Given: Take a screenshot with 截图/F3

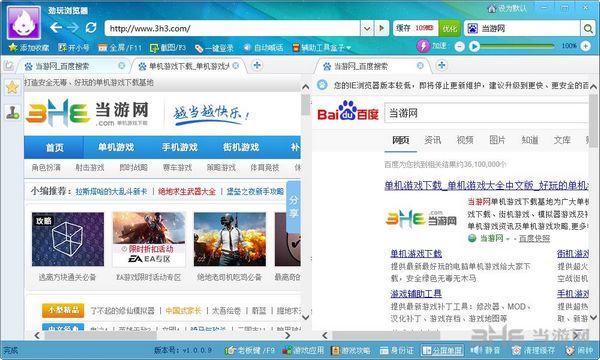Looking at the screenshot, I should (168, 47).
